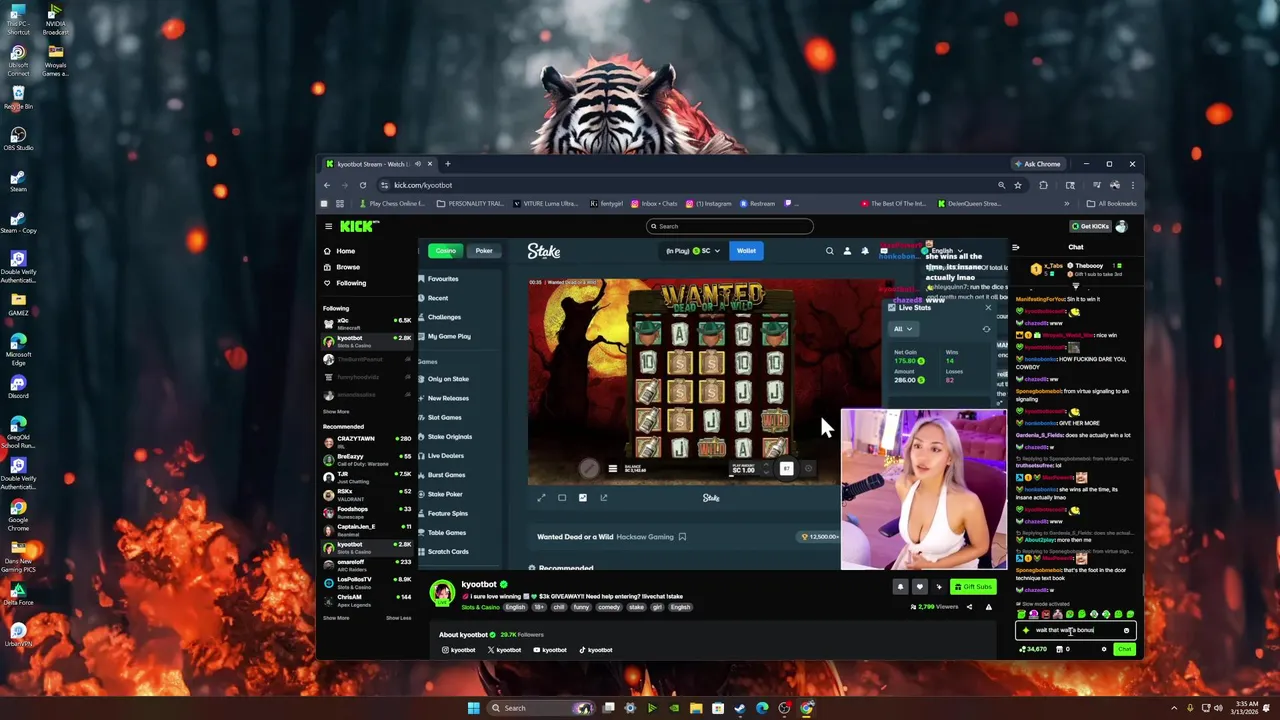Open Restream bookmark
The image size is (1280, 720).
click(757, 204)
